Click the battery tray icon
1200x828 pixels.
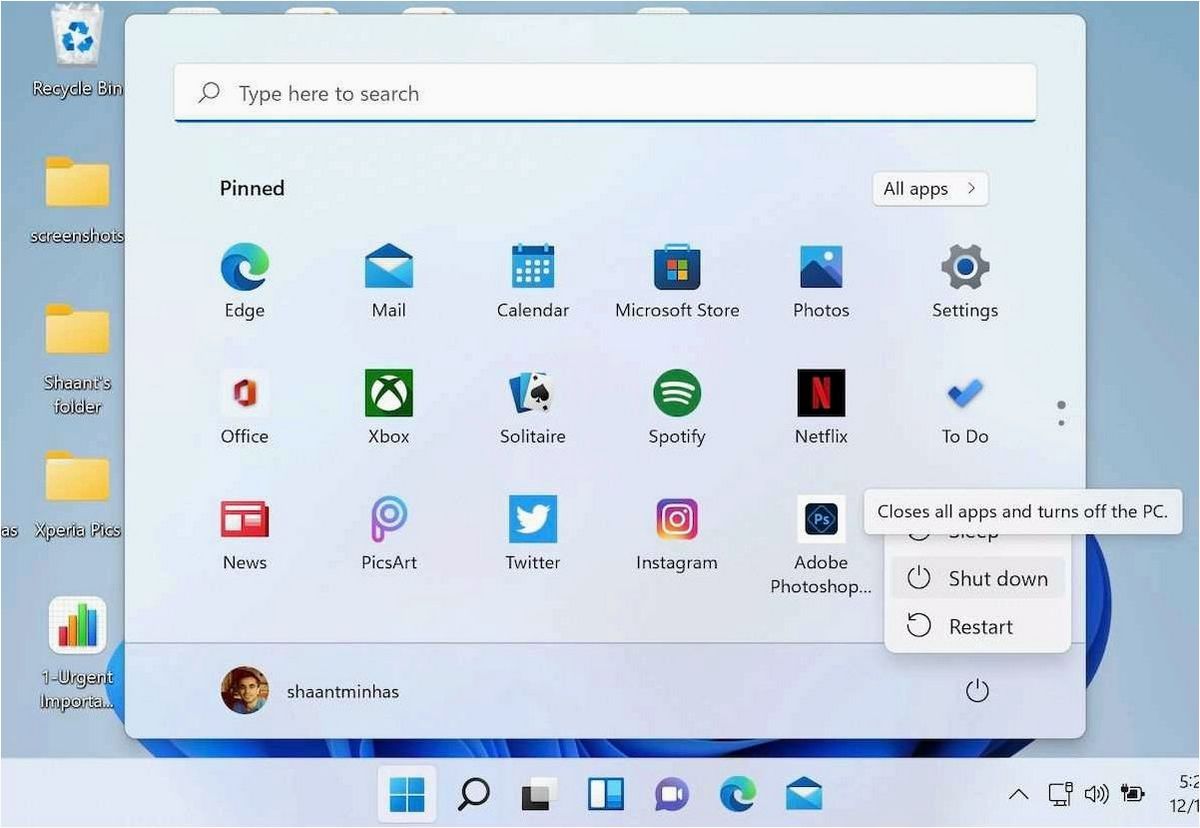[1133, 795]
